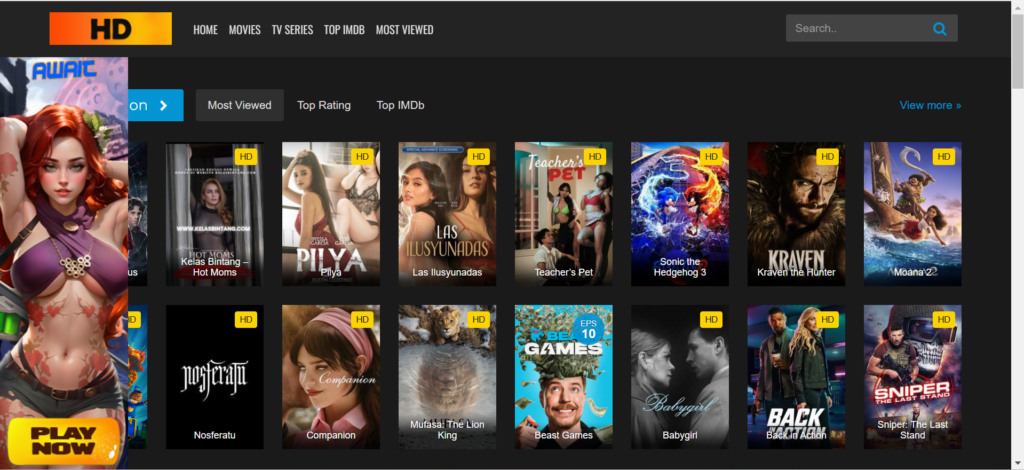
Task: Open the Moana 2 movie poster
Action: [x=912, y=214]
